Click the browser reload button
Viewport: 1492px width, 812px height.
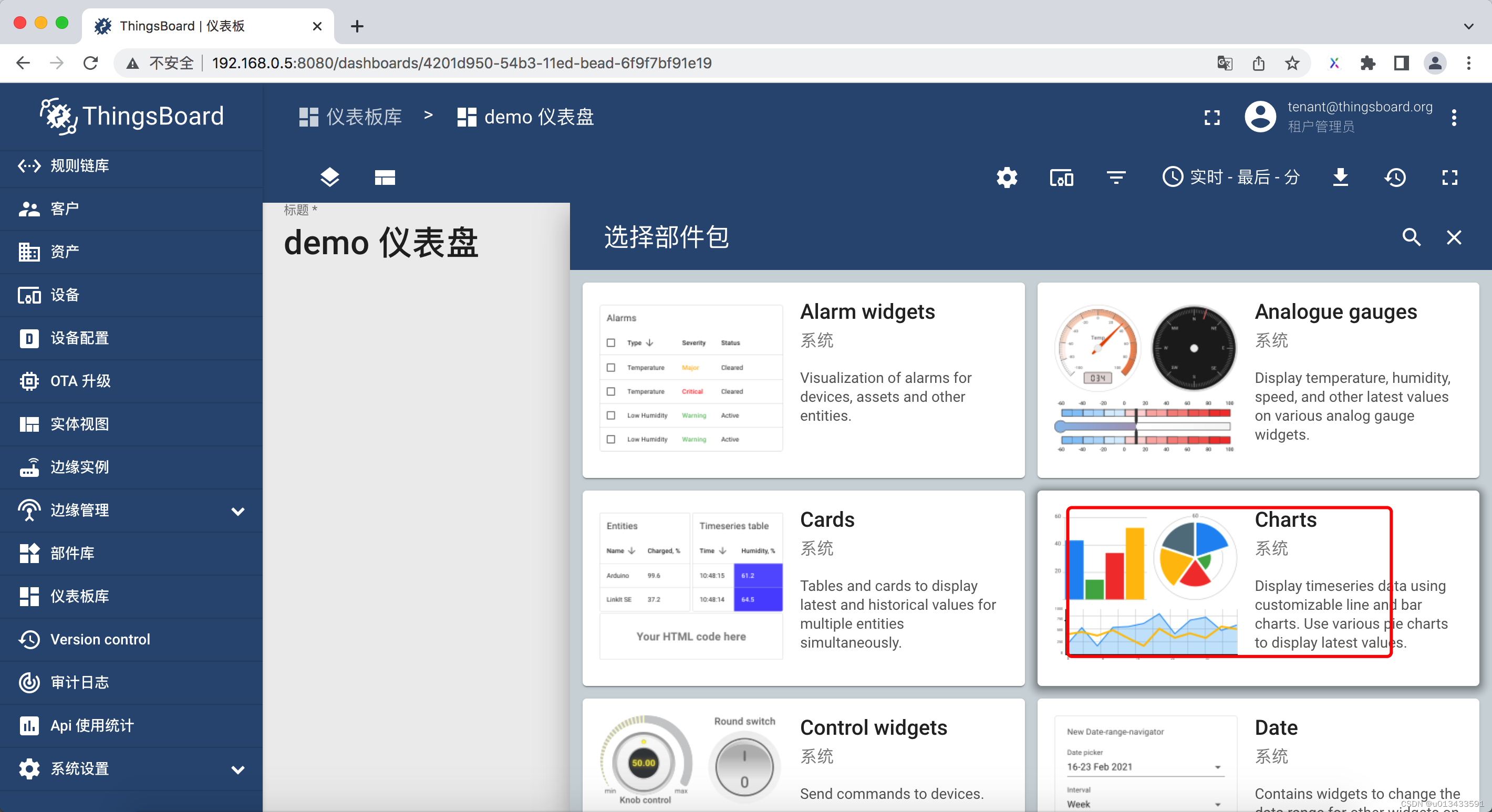[91, 63]
